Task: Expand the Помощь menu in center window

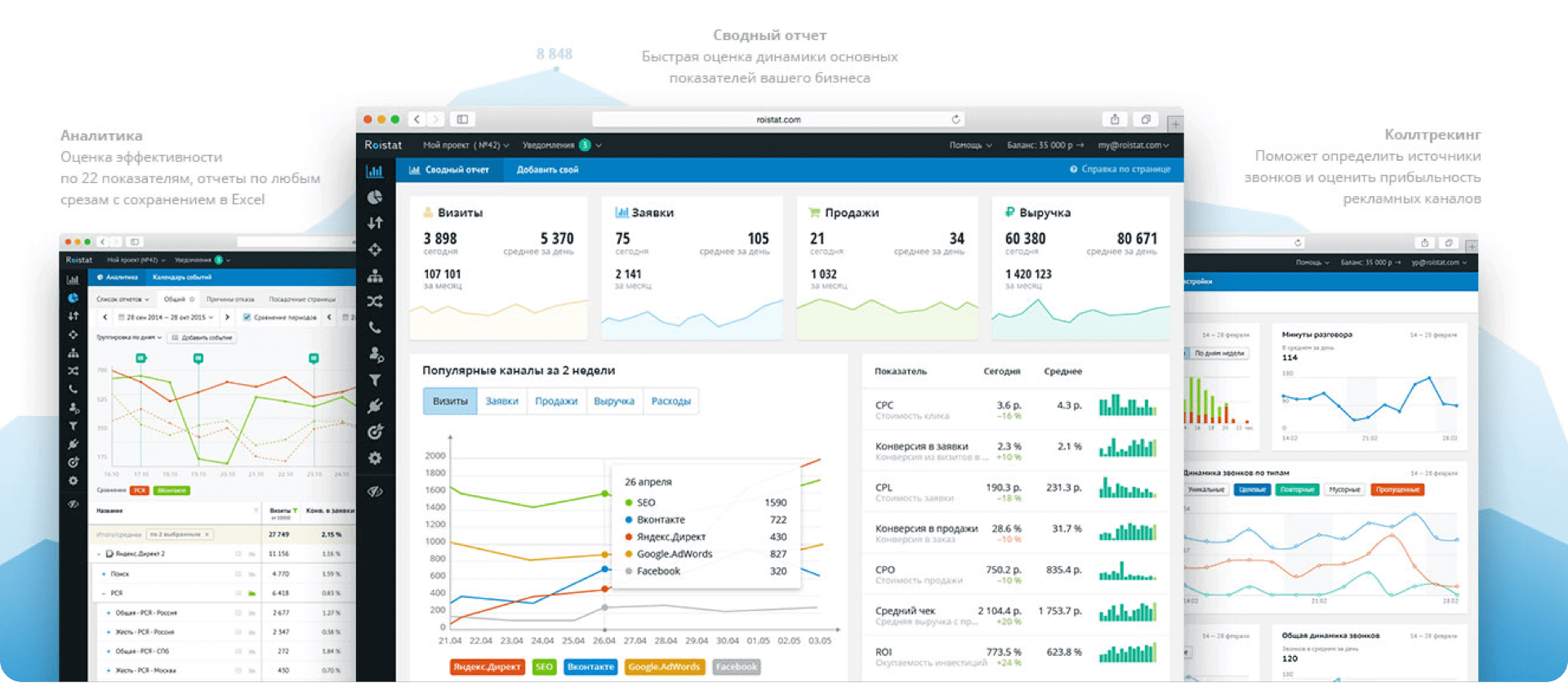Action: point(970,145)
